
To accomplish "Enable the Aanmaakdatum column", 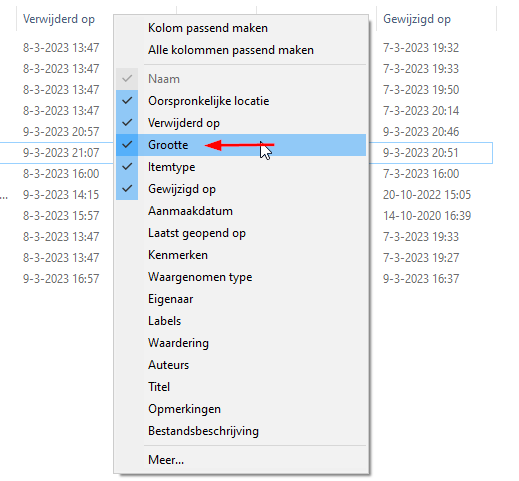I will pyautogui.click(x=241, y=211).
